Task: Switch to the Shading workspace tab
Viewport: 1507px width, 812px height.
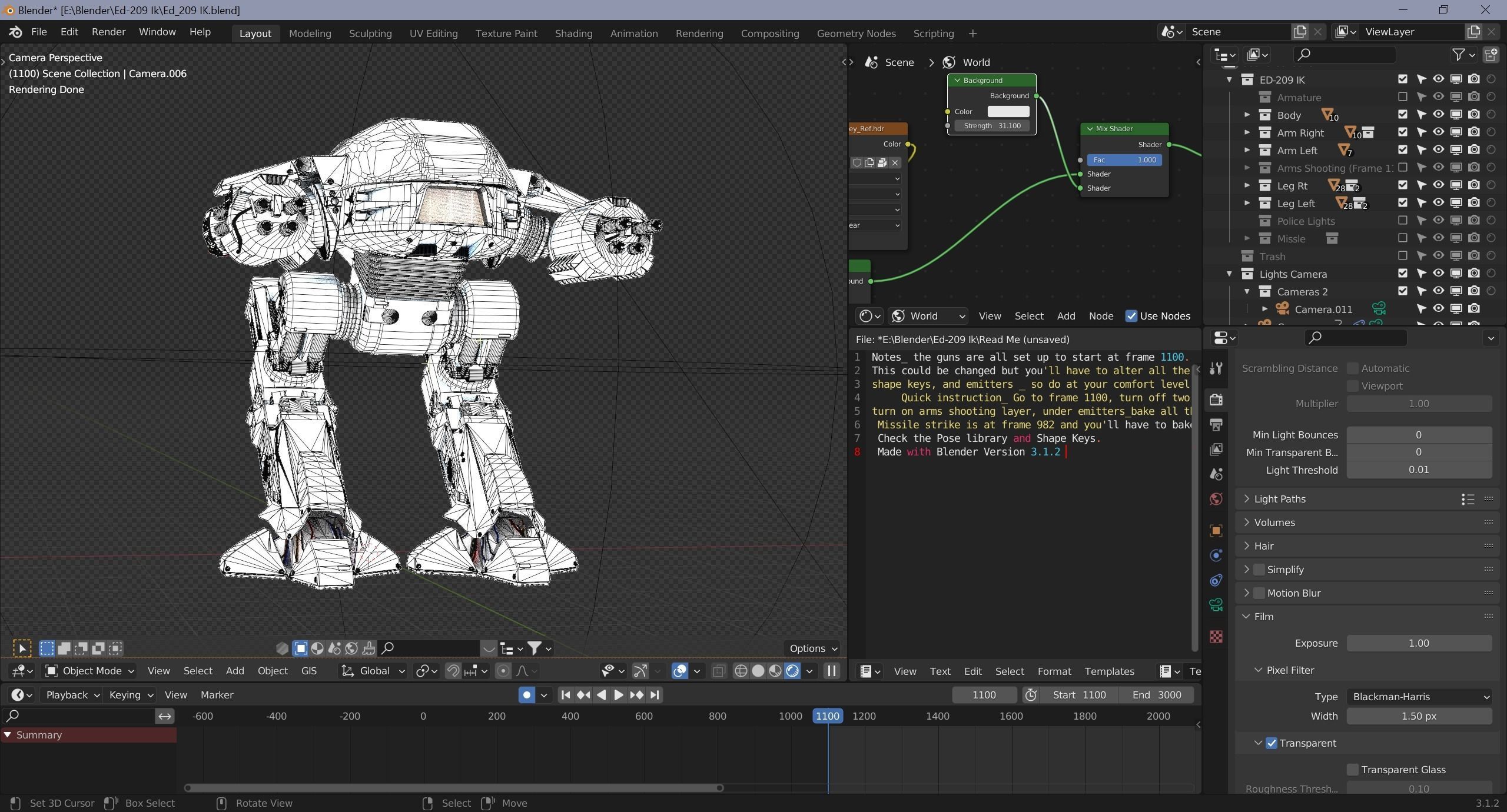Action: coord(573,34)
